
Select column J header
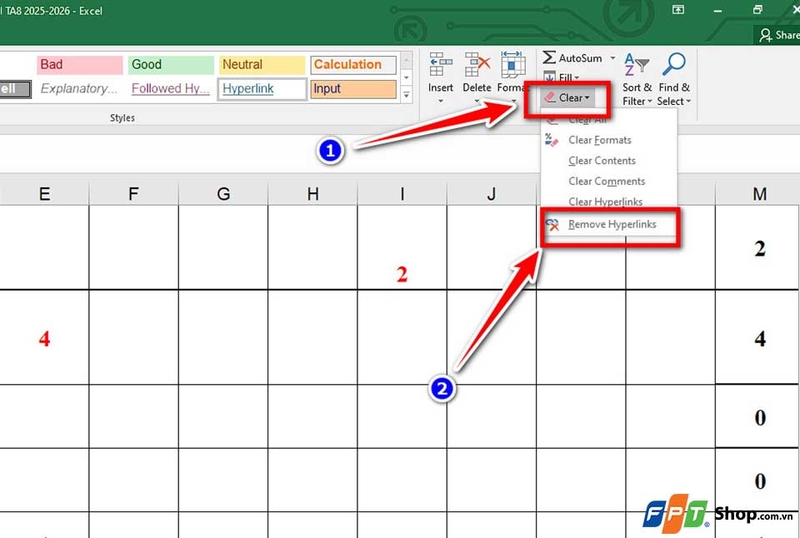click(x=491, y=194)
